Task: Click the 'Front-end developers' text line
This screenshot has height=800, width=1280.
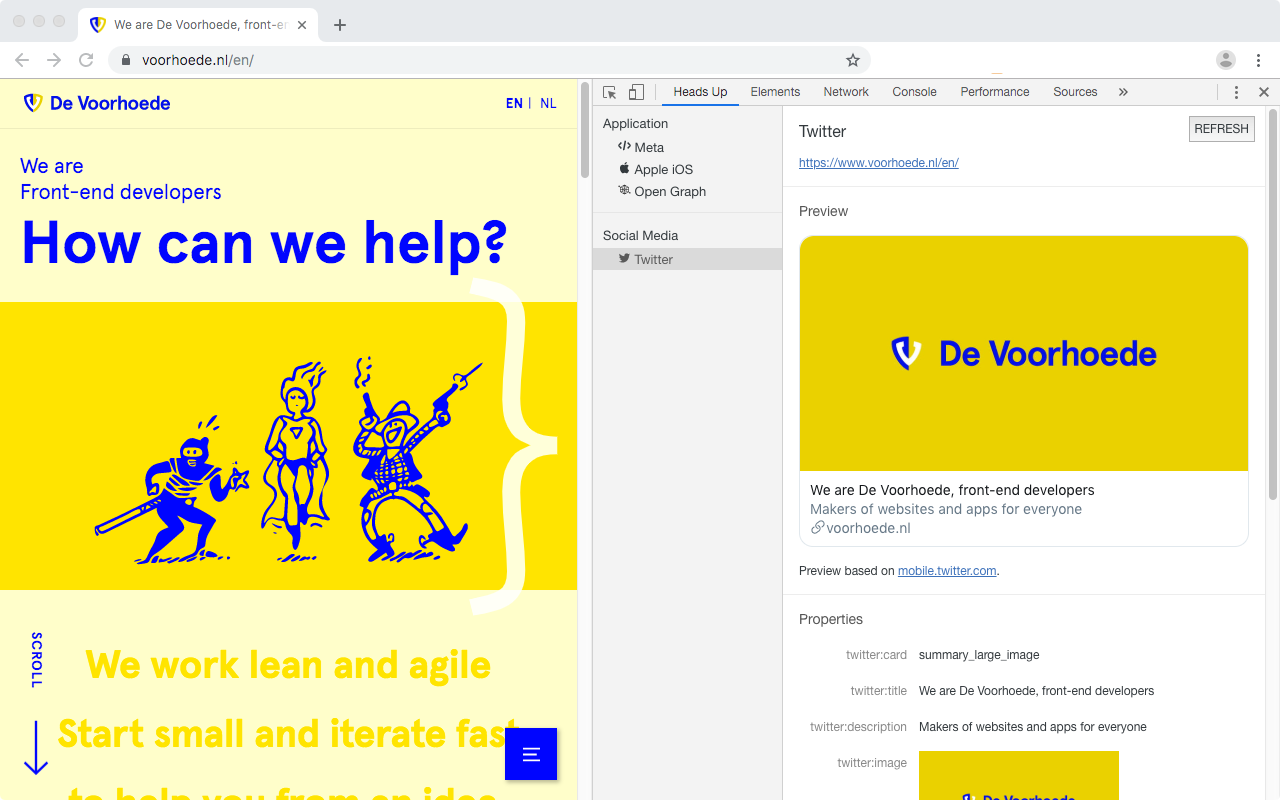Action: click(x=121, y=192)
